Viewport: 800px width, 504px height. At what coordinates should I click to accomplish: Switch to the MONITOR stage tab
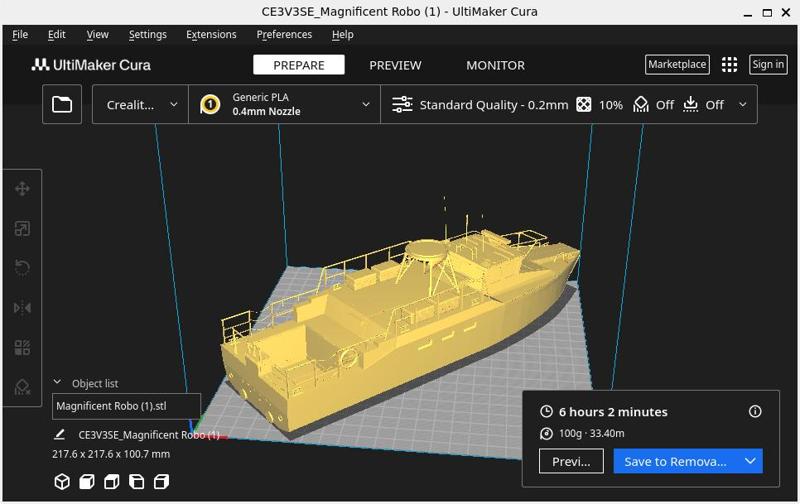click(495, 65)
